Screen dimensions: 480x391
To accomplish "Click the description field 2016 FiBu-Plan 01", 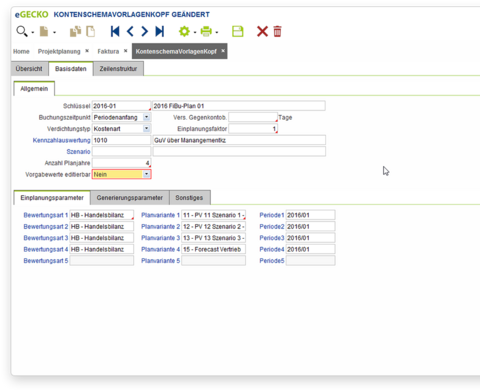I will pos(239,106).
